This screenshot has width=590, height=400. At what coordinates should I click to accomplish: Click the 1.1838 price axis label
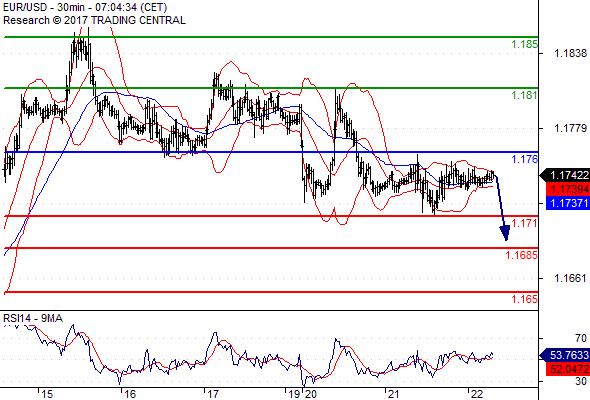570,53
